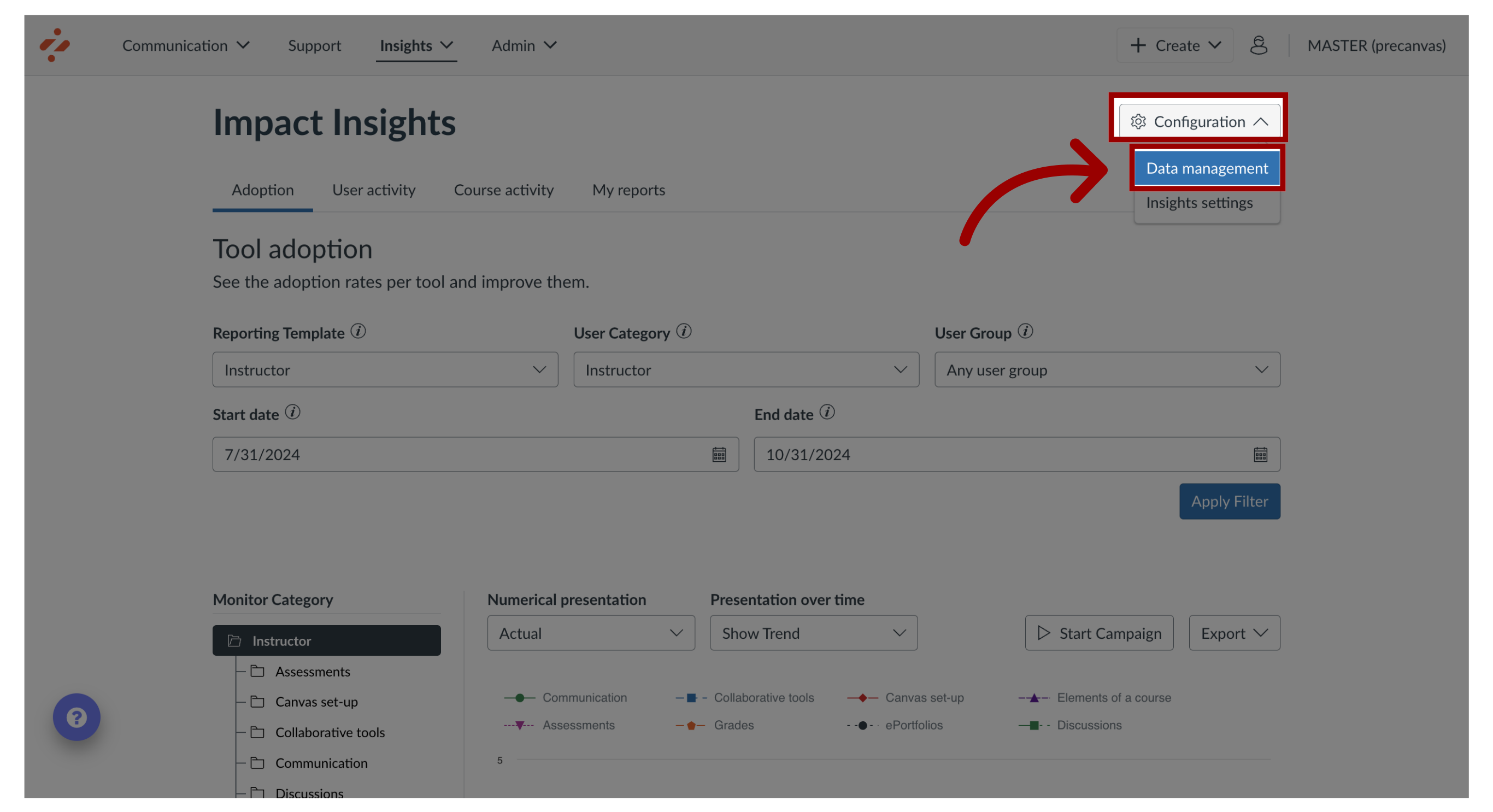The width and height of the screenshot is (1493, 812).
Task: Click the End date input field
Action: tap(1016, 454)
